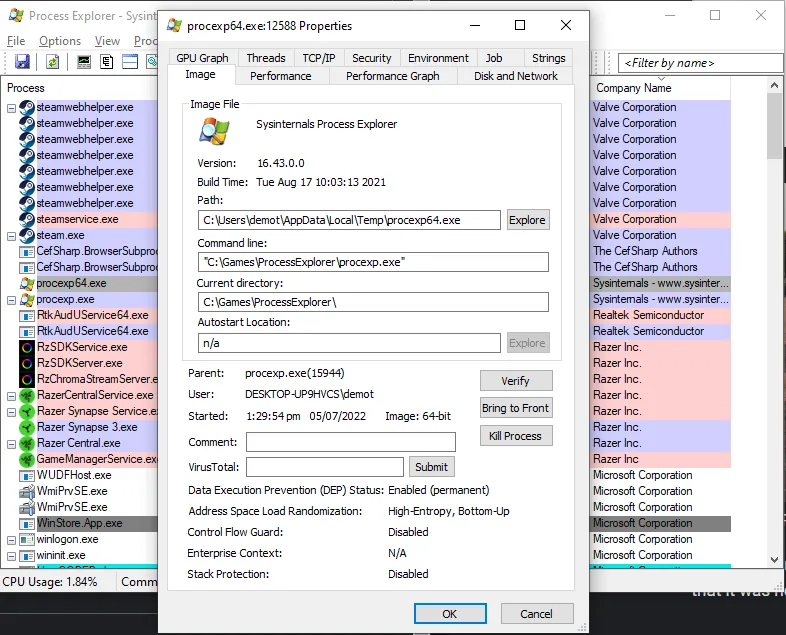The height and width of the screenshot is (635, 786).
Task: Click the Kill Process button
Action: 516,436
